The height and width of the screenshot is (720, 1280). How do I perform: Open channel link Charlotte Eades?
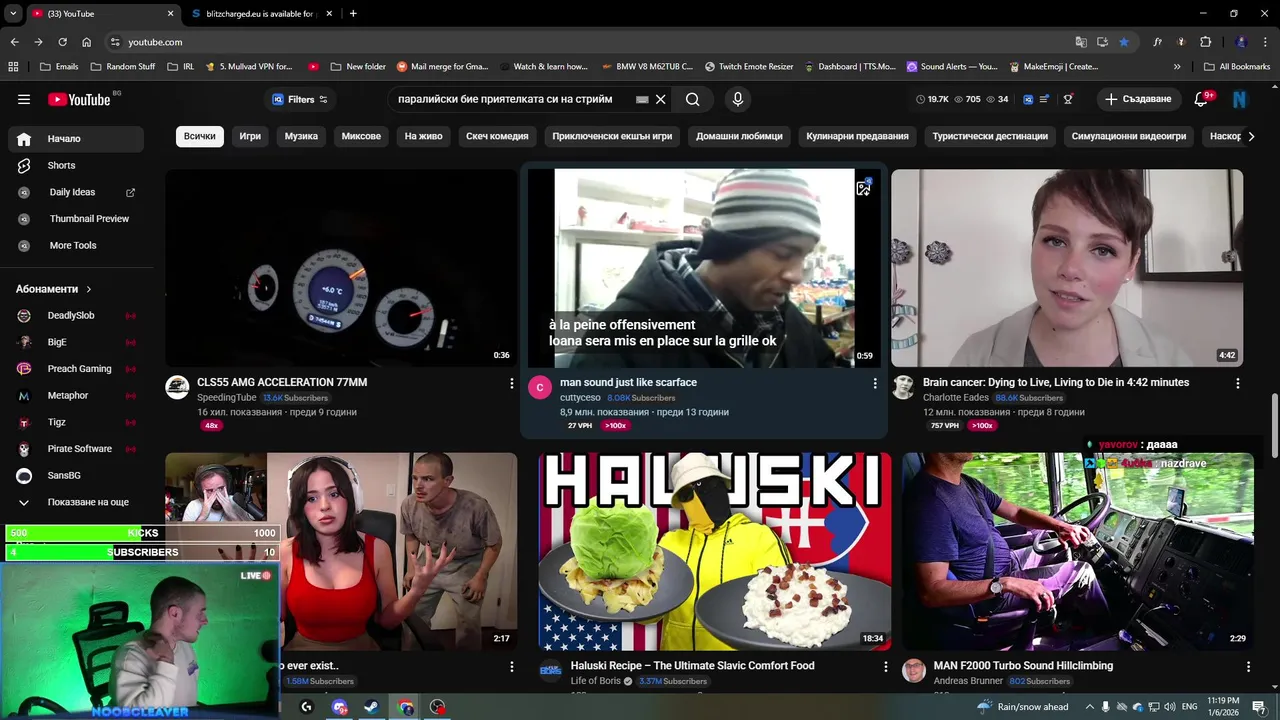(956, 398)
